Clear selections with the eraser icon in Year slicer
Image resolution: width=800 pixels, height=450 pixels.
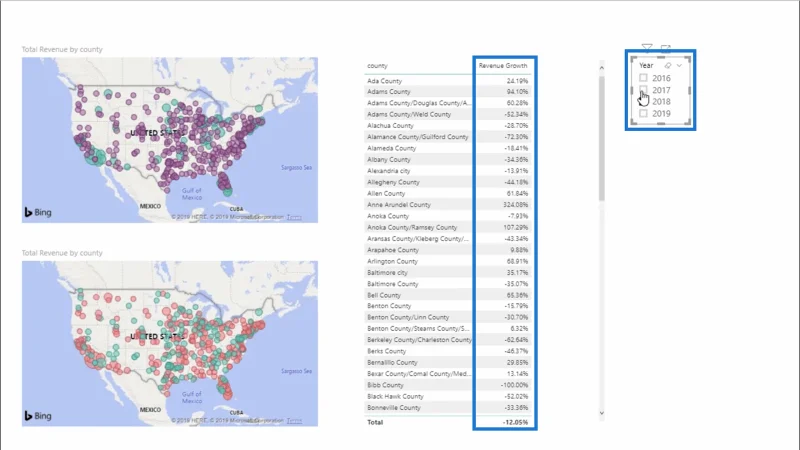[x=667, y=65]
